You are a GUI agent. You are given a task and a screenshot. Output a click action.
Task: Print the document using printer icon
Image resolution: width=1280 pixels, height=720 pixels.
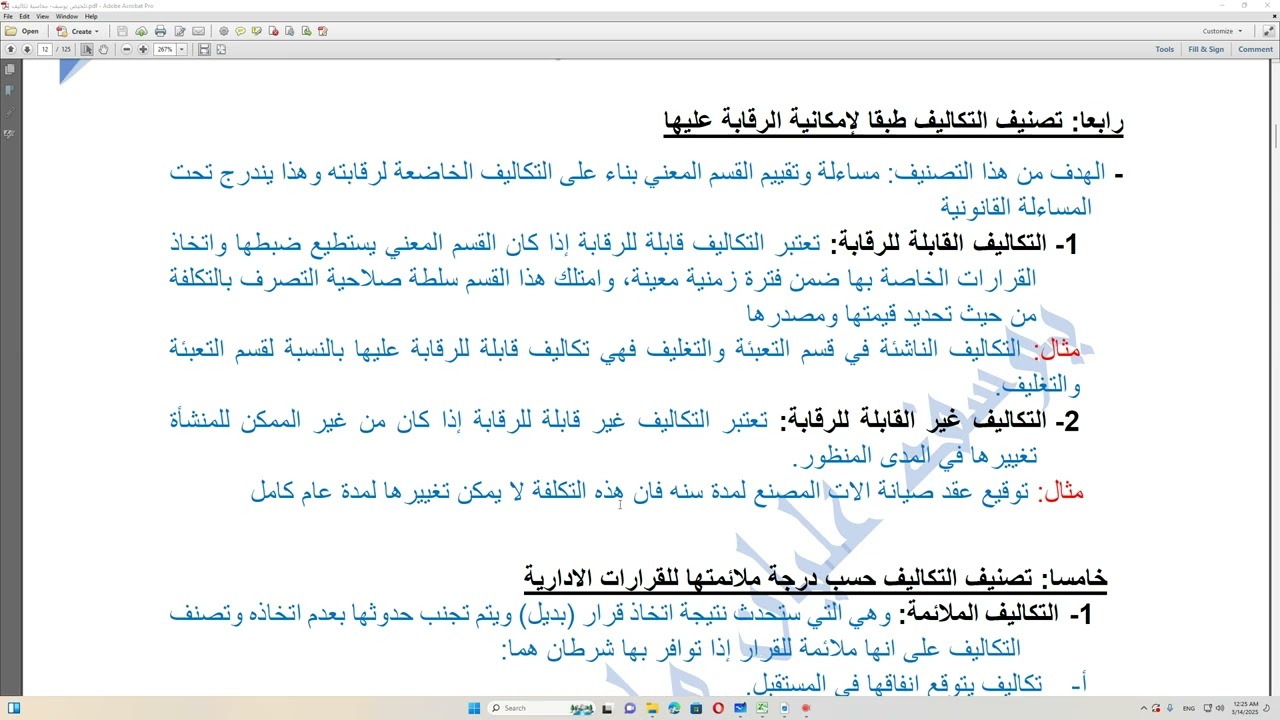click(x=160, y=31)
